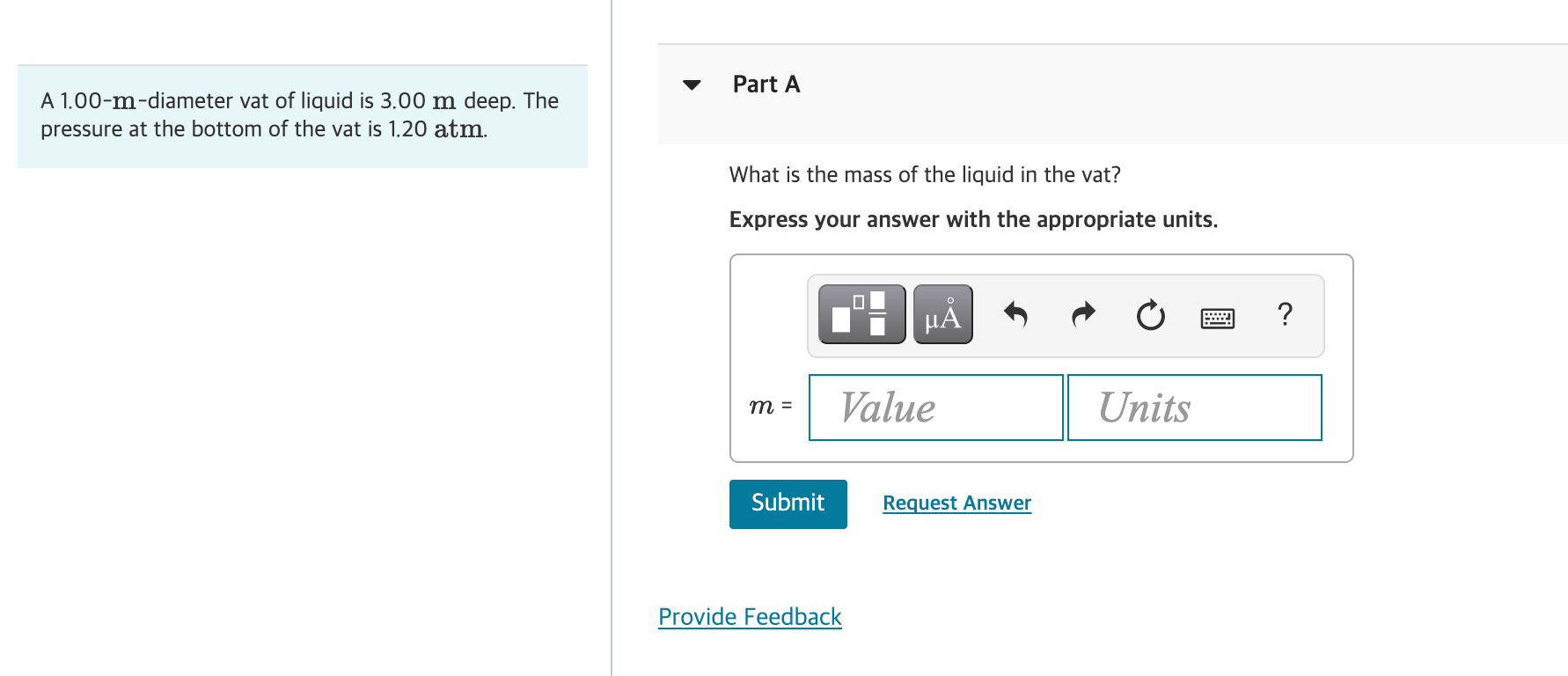The height and width of the screenshot is (676, 1568).
Task: Open the Provide Feedback link
Action: [x=749, y=617]
